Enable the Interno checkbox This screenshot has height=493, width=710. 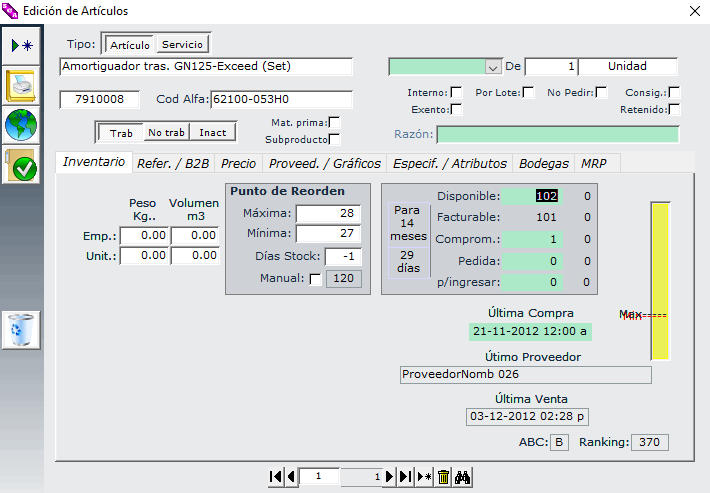point(457,93)
